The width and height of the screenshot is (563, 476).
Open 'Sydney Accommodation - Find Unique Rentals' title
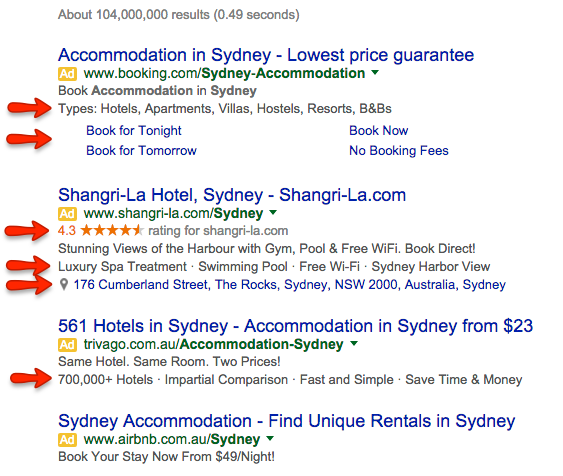pyautogui.click(x=287, y=421)
